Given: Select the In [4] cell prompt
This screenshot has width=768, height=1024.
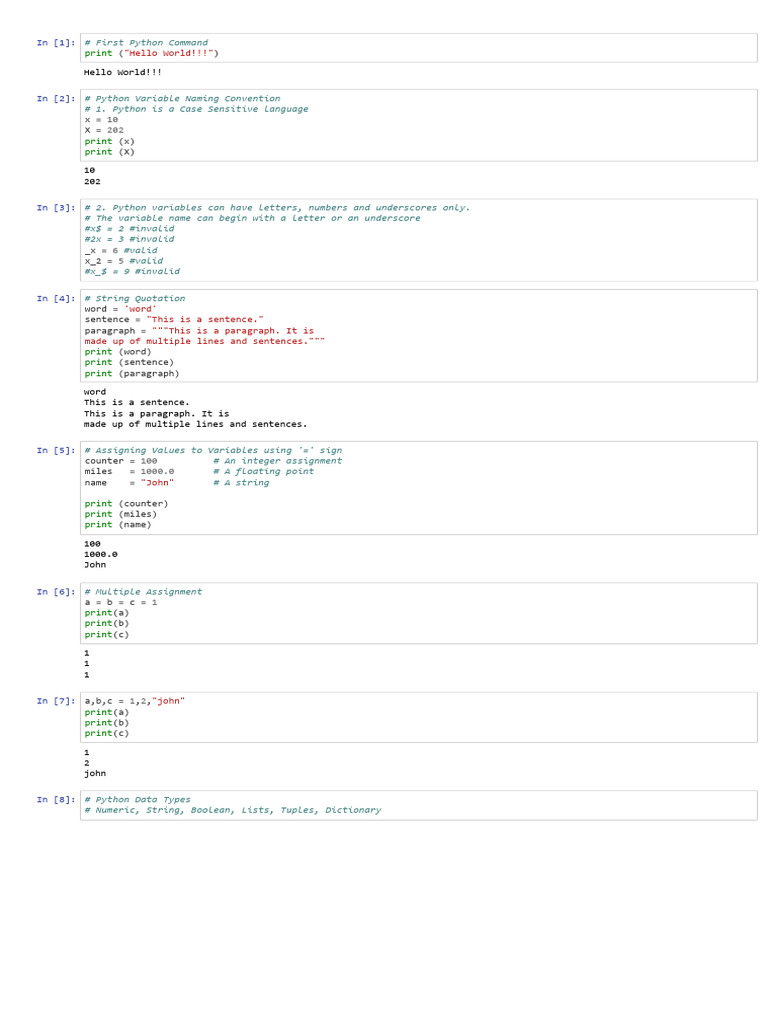Looking at the screenshot, I should coord(56,298).
